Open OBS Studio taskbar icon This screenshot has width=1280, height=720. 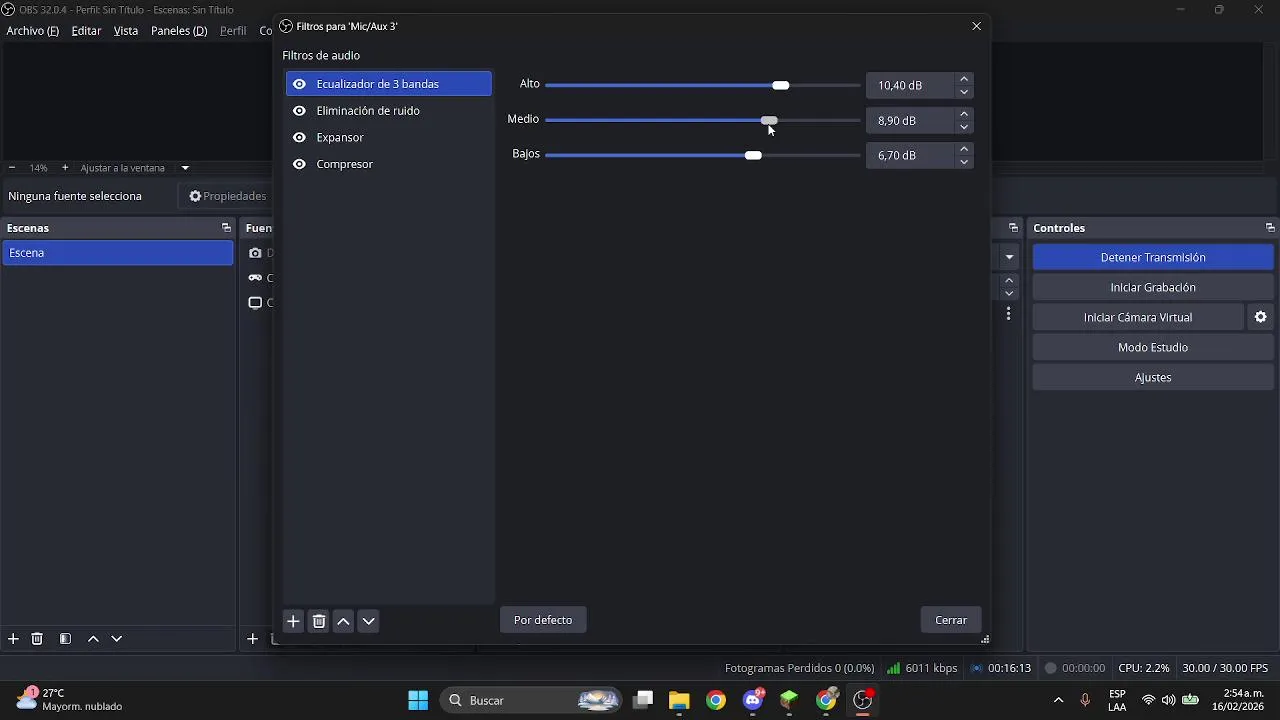(x=863, y=700)
